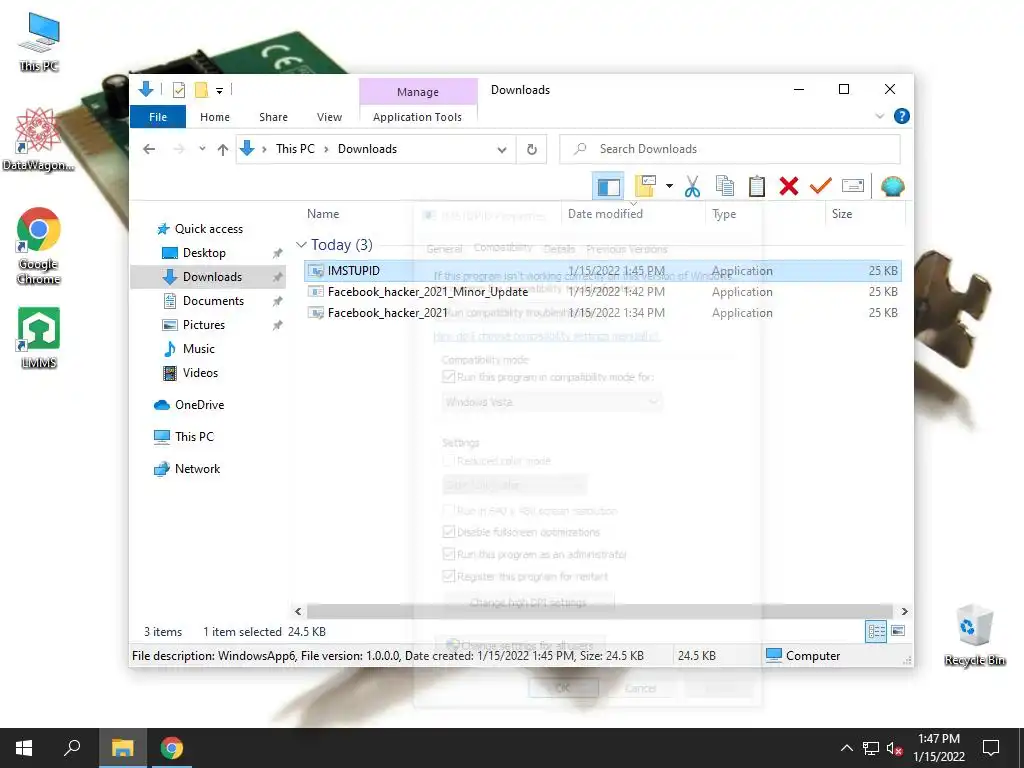The height and width of the screenshot is (768, 1024).
Task: Select Quick access in navigation pane
Action: 200,229
